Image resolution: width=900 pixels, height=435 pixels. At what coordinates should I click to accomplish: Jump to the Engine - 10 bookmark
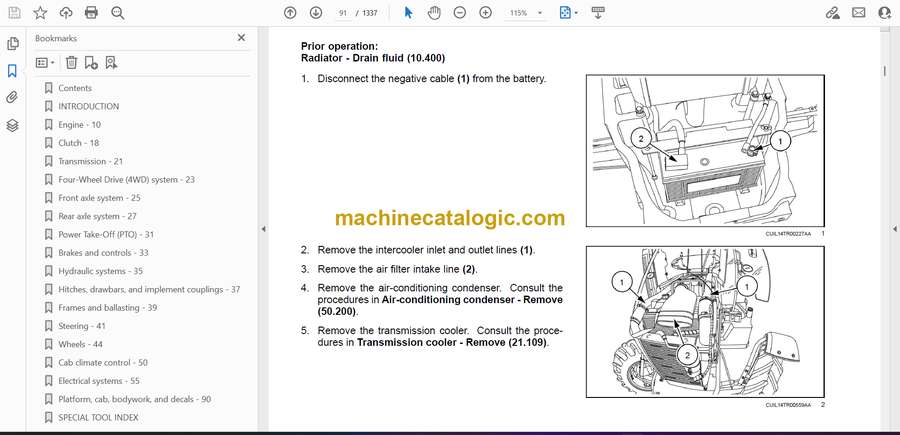click(x=80, y=125)
